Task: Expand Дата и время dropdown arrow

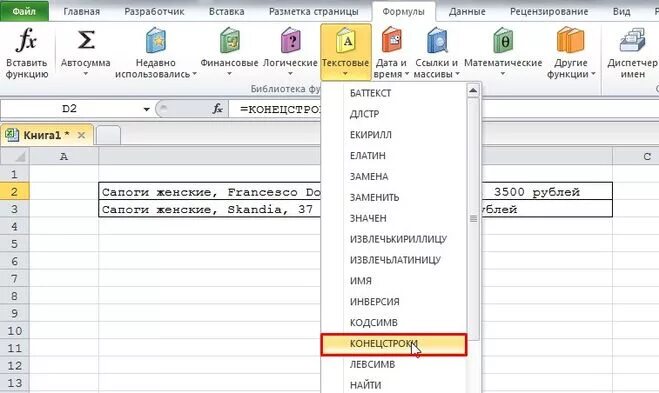Action: point(406,74)
